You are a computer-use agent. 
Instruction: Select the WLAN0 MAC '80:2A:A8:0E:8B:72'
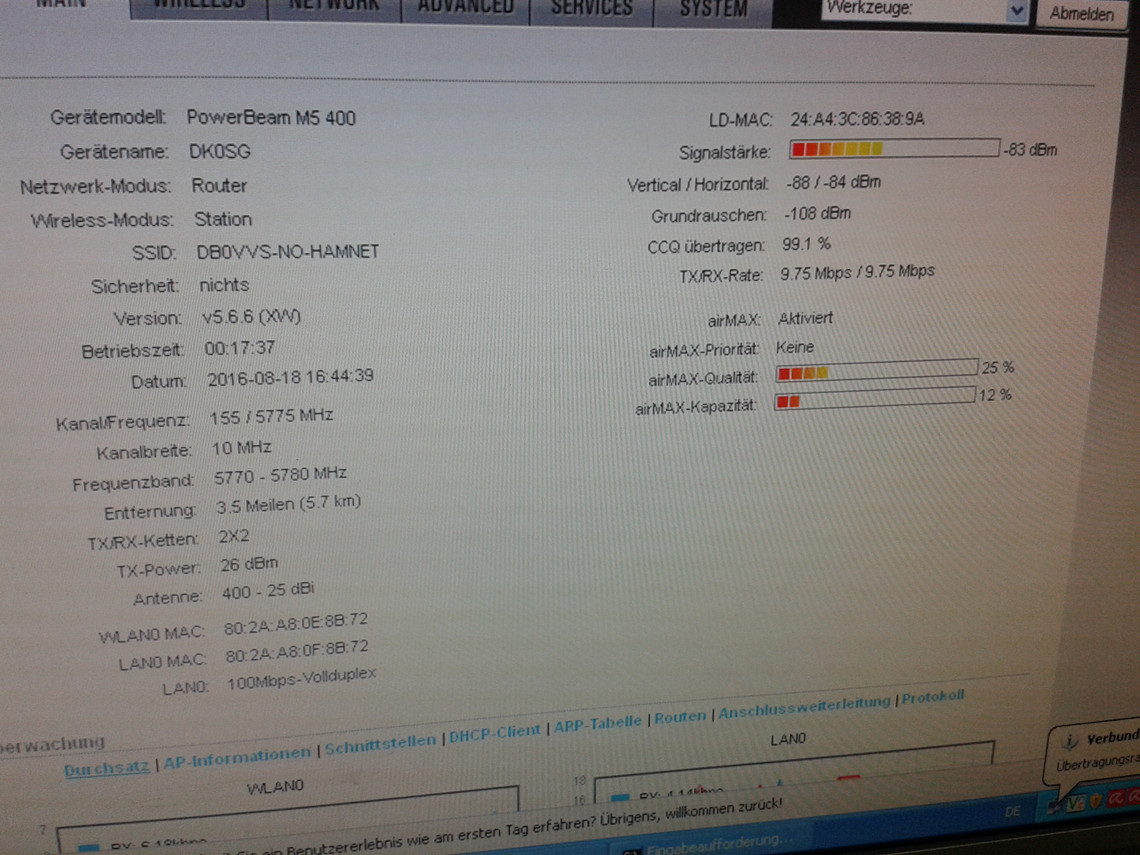(x=296, y=624)
